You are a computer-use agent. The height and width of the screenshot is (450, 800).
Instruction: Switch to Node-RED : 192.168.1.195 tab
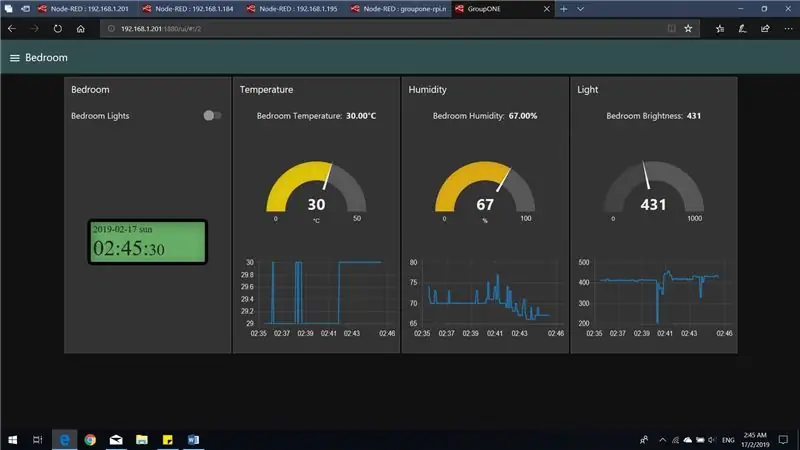click(293, 9)
